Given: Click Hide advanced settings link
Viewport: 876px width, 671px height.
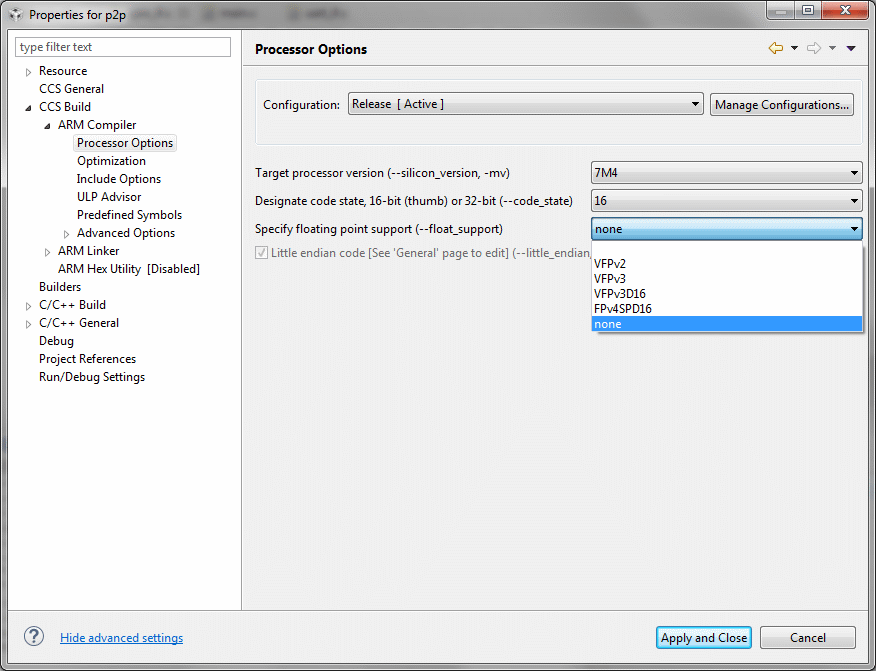Looking at the screenshot, I should (121, 638).
